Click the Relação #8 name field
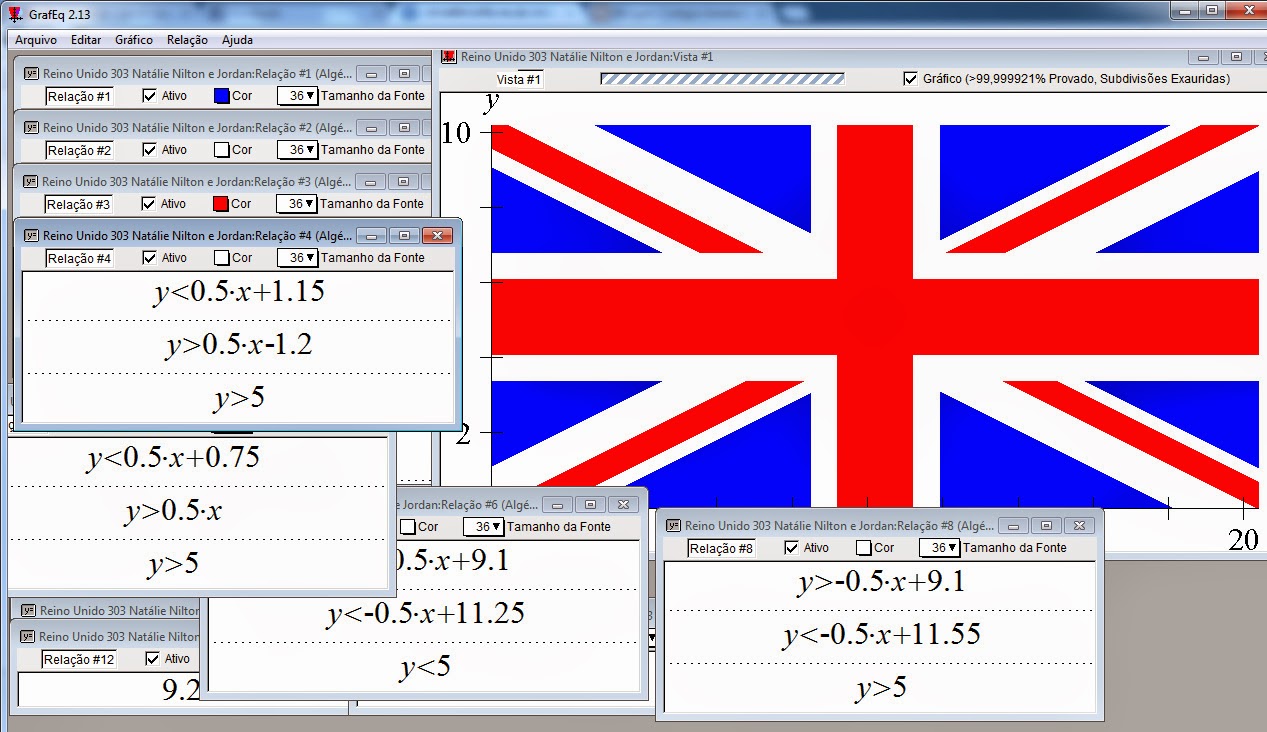Viewport: 1267px width, 732px height. click(721, 548)
